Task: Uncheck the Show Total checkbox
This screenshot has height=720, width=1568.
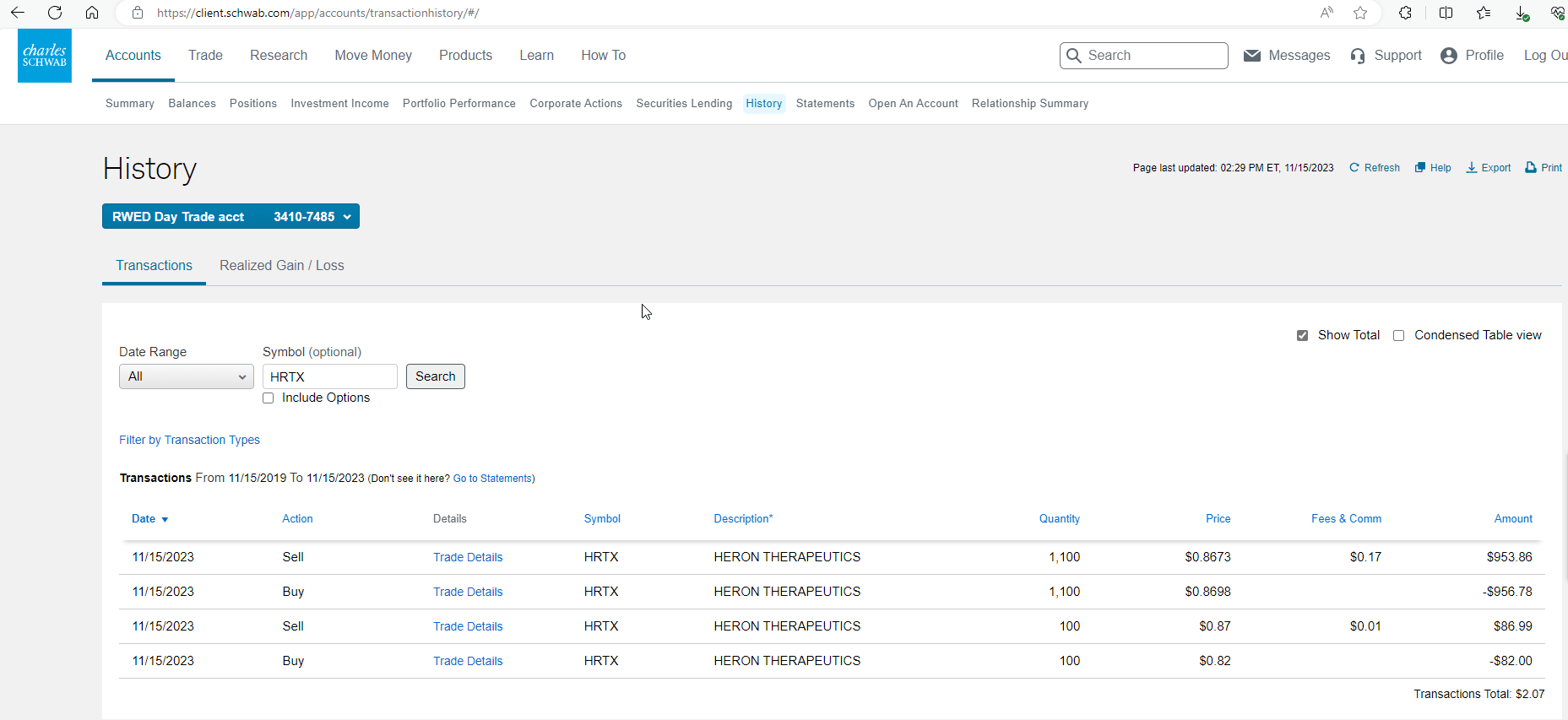Action: point(1302,336)
